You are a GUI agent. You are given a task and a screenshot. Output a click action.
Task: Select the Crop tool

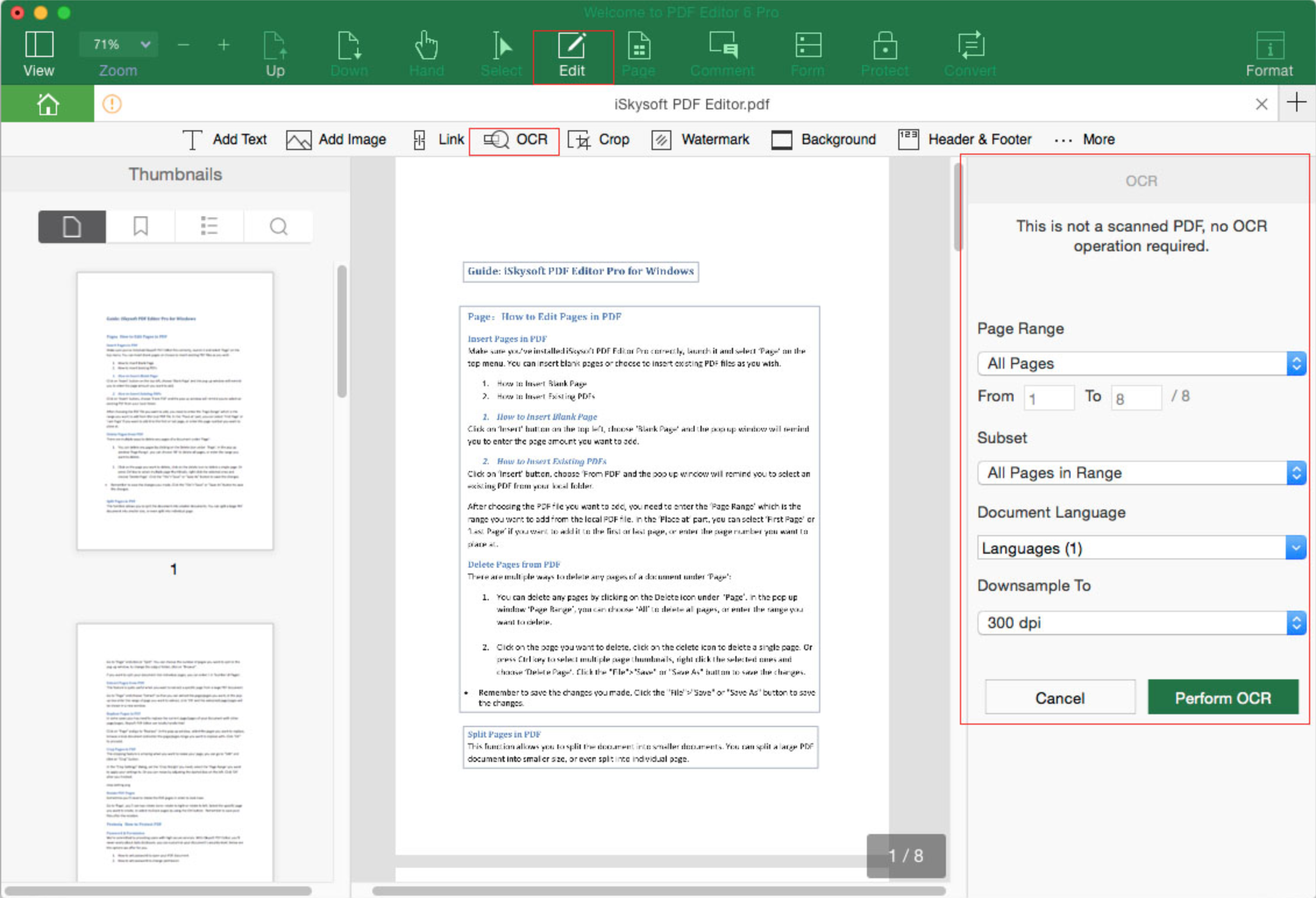pyautogui.click(x=599, y=140)
